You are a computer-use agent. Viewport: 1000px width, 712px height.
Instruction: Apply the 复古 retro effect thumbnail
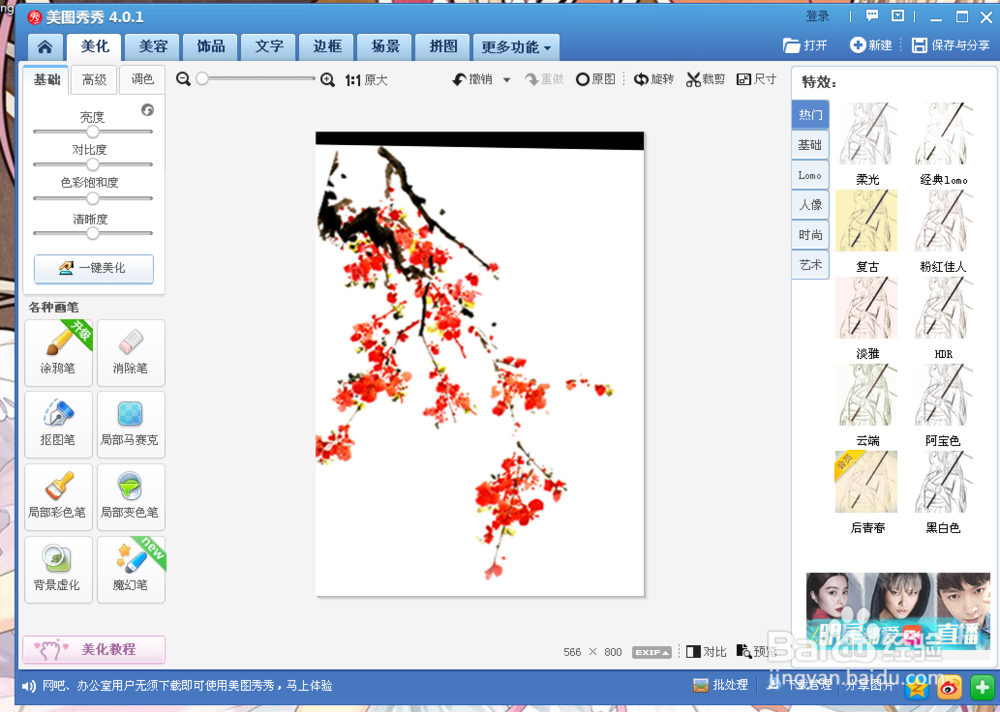coord(867,221)
